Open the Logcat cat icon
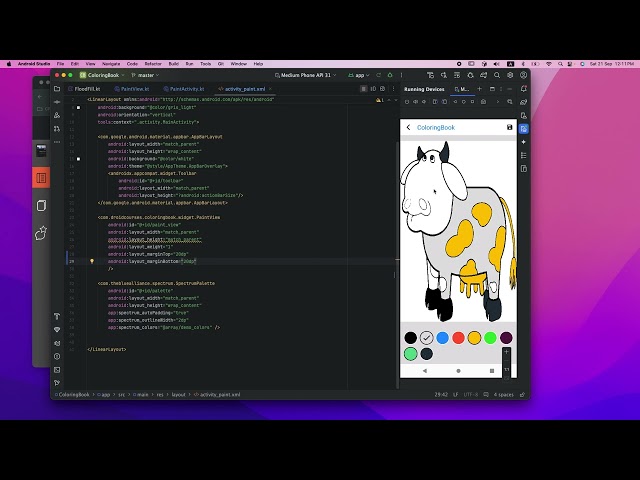This screenshot has width=640, height=480. click(x=57, y=343)
